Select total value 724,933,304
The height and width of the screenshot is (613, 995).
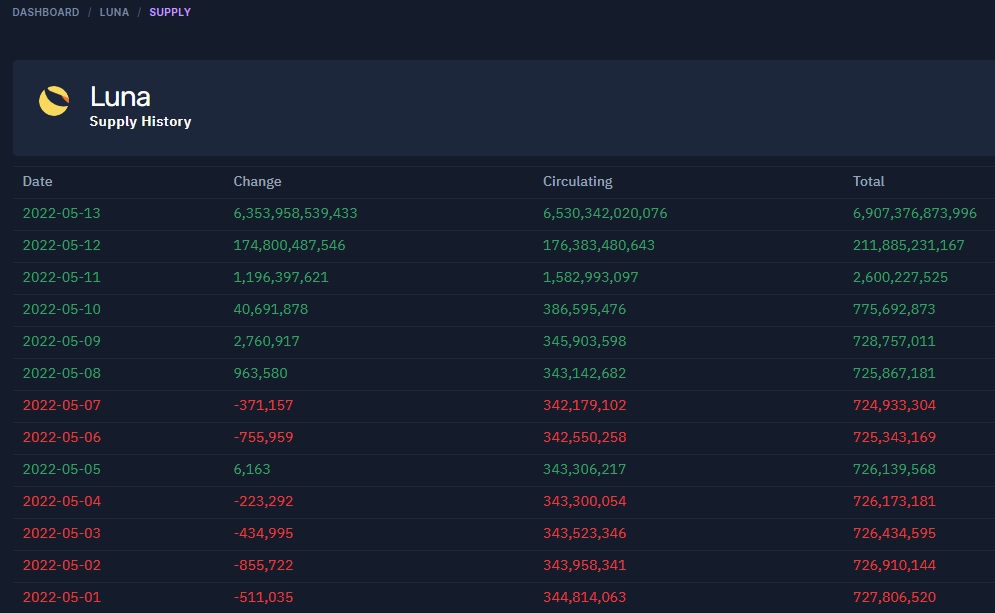894,405
